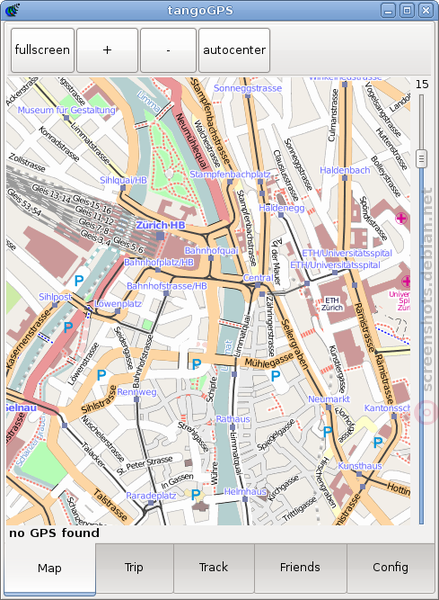Viewport: 439px width, 600px height.
Task: Open the Config tab
Action: [390, 567]
